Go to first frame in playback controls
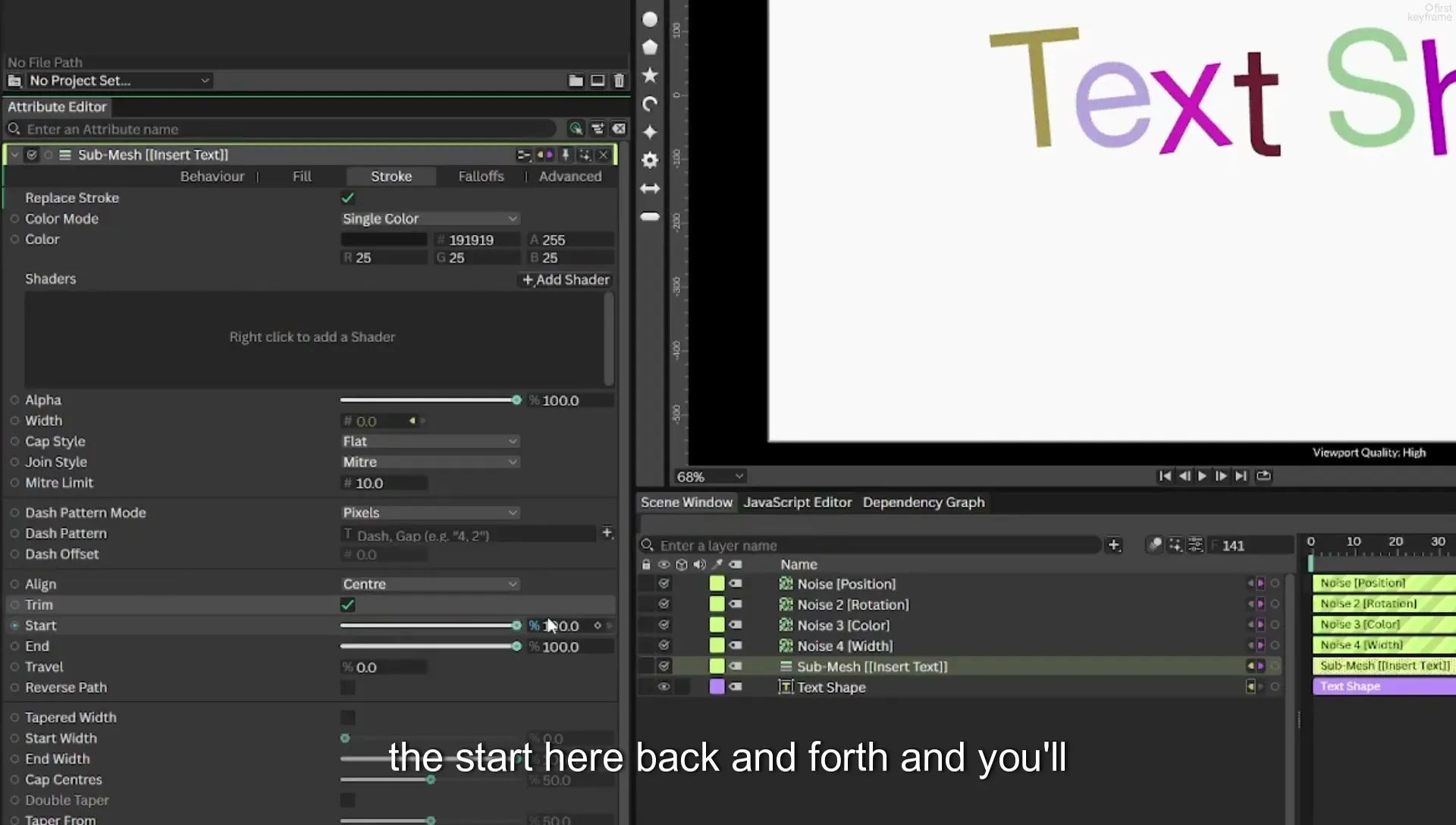Screen dimensions: 1456x825 (1164, 476)
